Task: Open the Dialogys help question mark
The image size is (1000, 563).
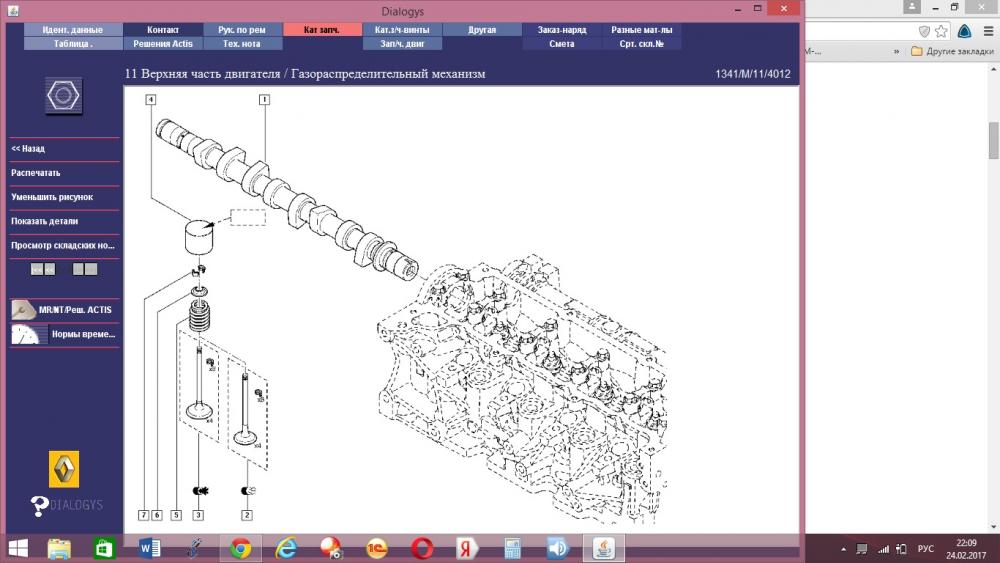Action: [x=39, y=506]
